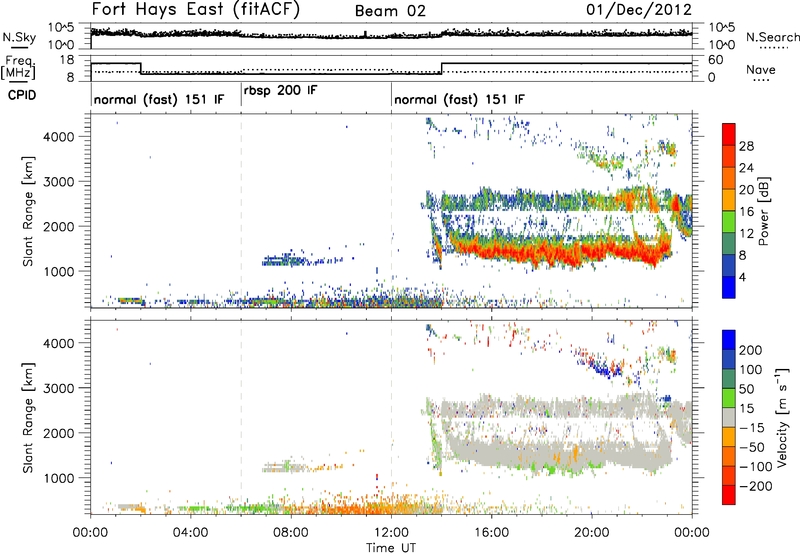The image size is (800, 554).
Task: Click the '04:00' time axis tick
Action: tap(191, 533)
